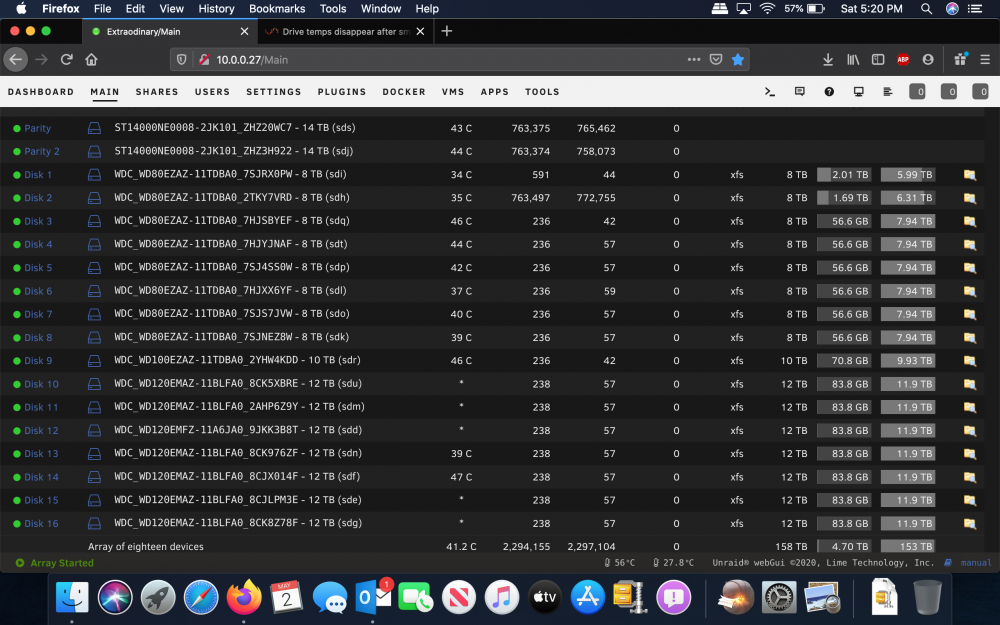Image resolution: width=1000 pixels, height=625 pixels.
Task: Open the Bookmarks menu in menu bar
Action: [277, 9]
